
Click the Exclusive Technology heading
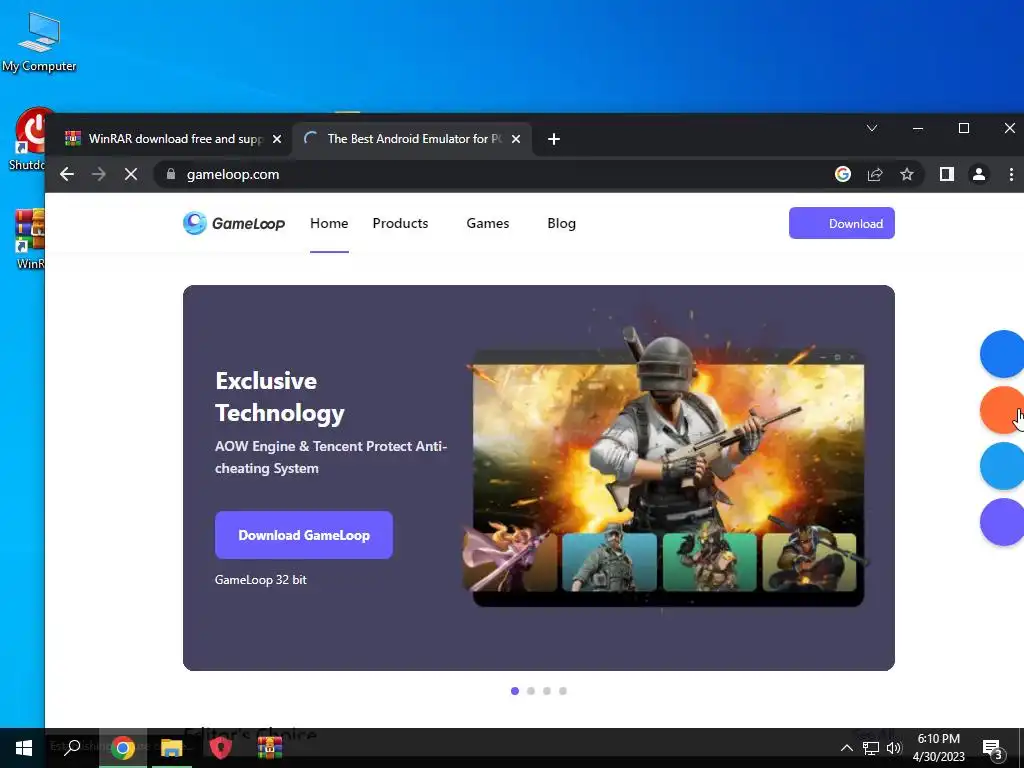pyautogui.click(x=280, y=396)
